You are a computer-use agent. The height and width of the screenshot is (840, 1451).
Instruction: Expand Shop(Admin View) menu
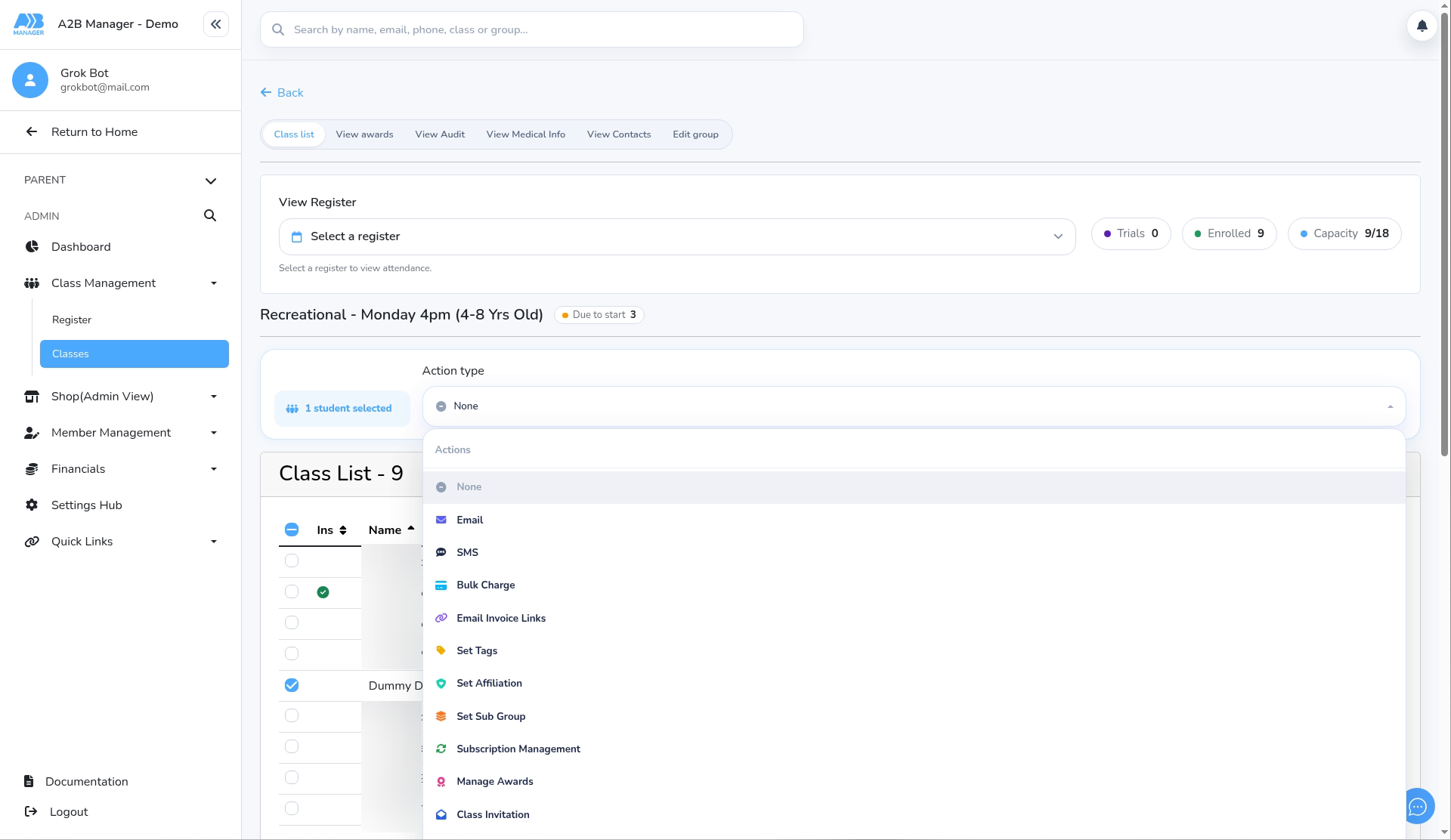[121, 397]
